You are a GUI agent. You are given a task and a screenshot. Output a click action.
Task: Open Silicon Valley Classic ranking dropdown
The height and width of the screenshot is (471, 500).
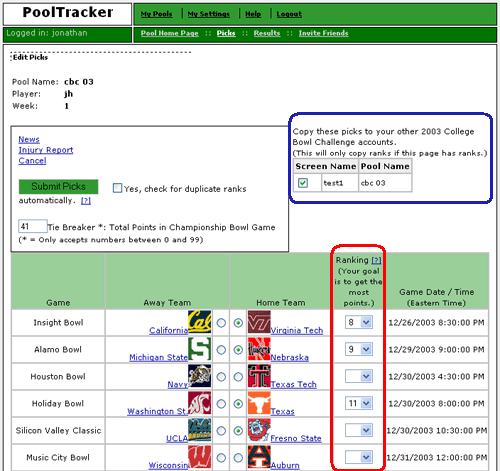coord(359,430)
